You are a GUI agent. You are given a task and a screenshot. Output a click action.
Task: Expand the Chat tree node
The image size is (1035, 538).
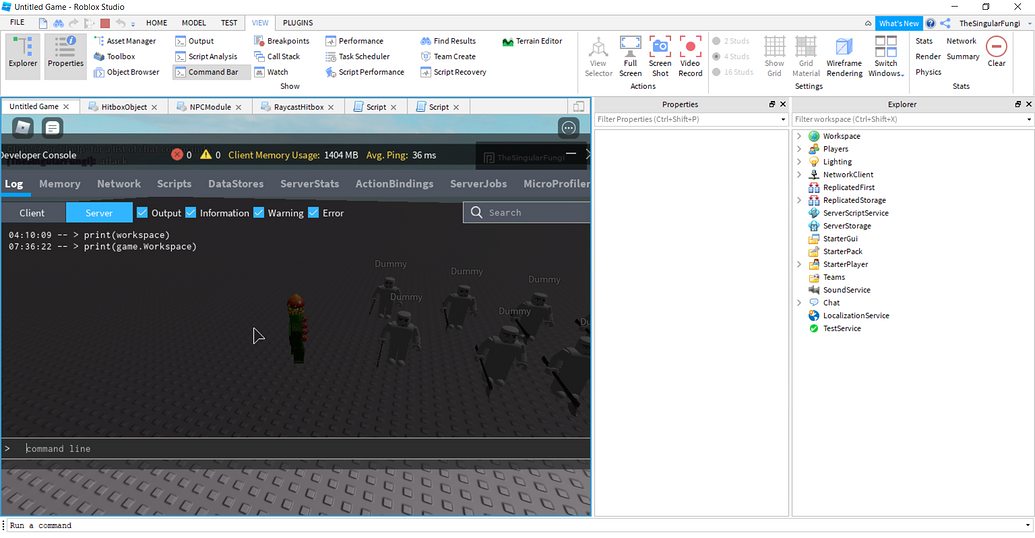click(799, 303)
